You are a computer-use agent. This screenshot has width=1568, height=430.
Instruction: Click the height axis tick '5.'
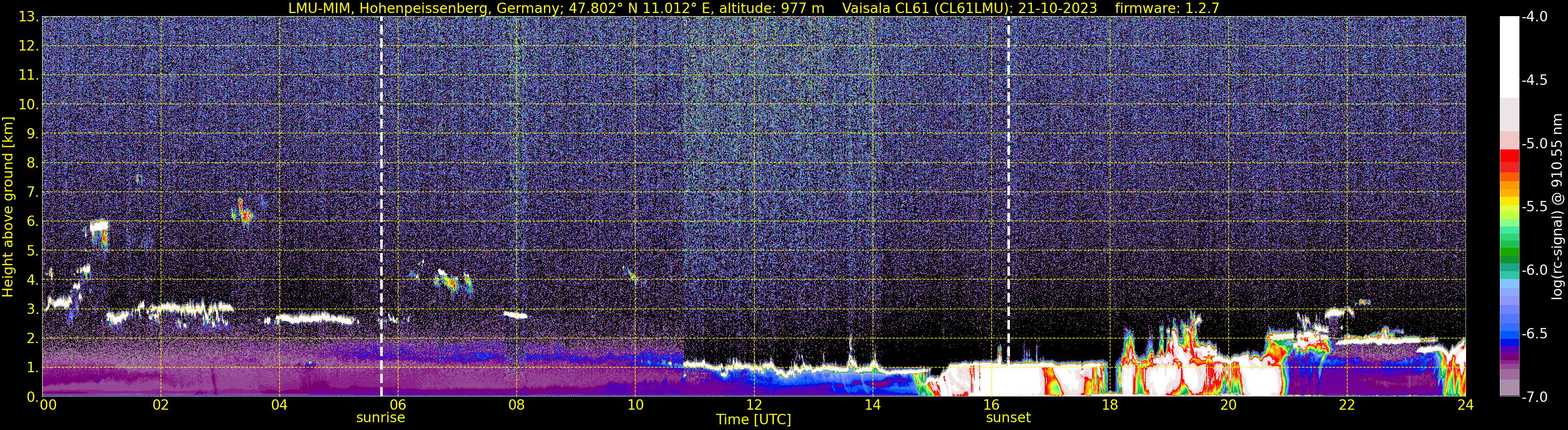click(32, 250)
